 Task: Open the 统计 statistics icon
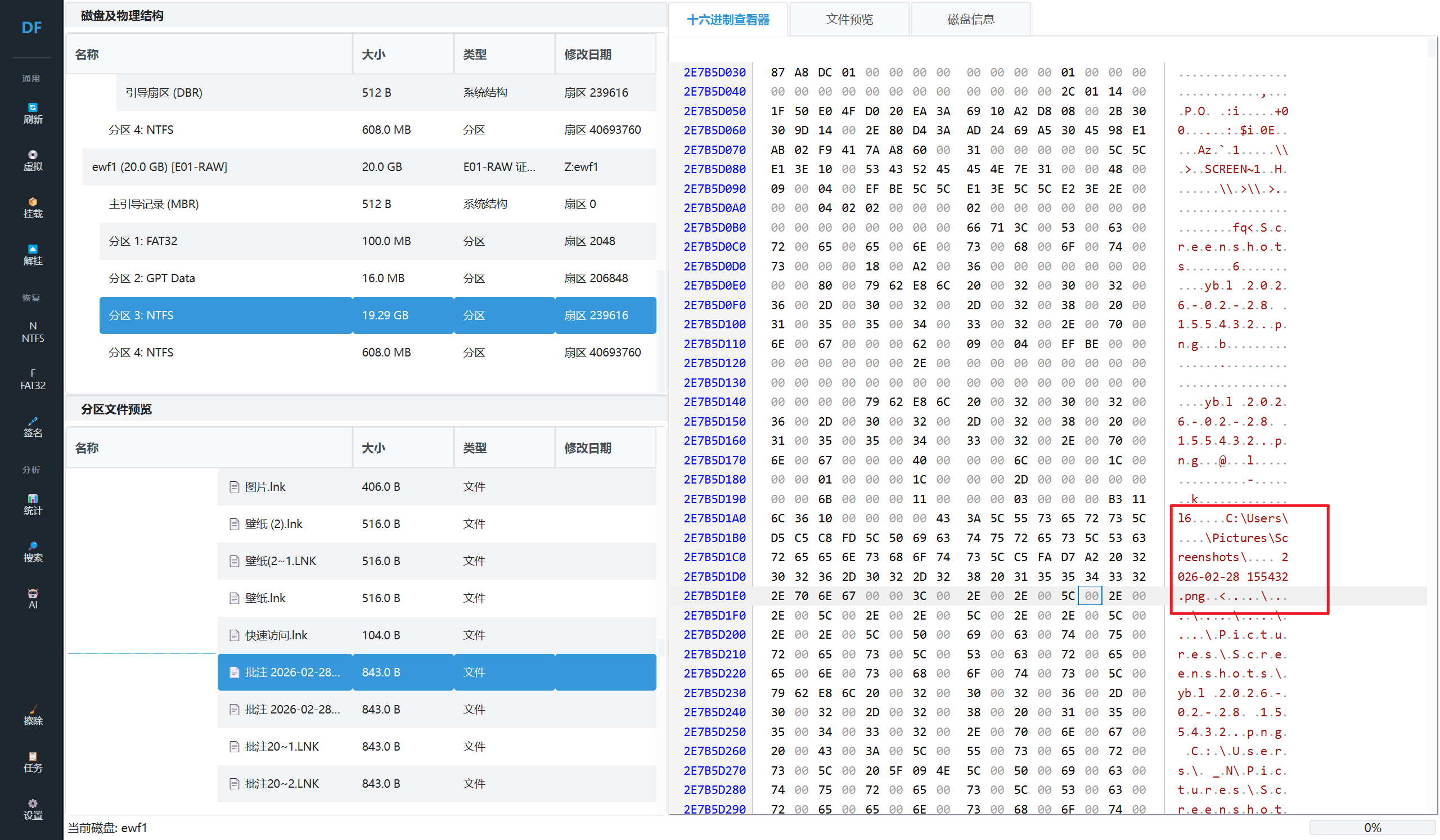(x=33, y=505)
